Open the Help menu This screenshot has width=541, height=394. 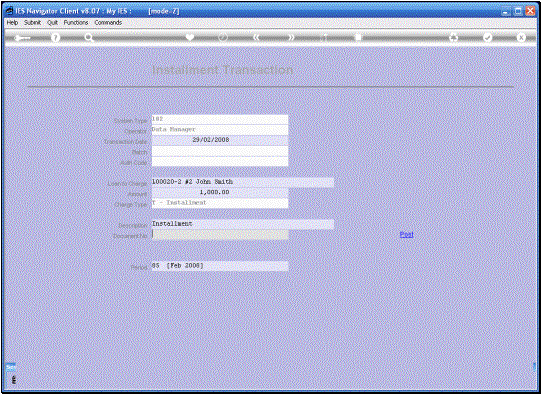click(x=12, y=22)
